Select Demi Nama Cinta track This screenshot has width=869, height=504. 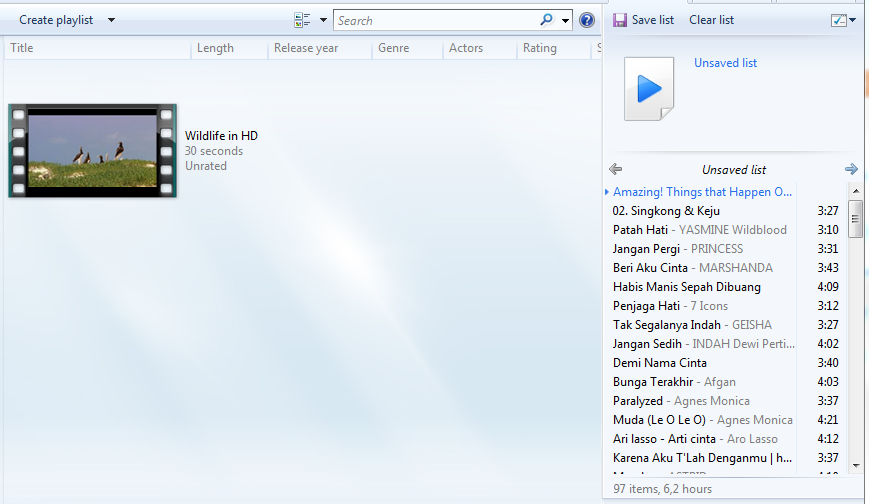tap(723, 363)
